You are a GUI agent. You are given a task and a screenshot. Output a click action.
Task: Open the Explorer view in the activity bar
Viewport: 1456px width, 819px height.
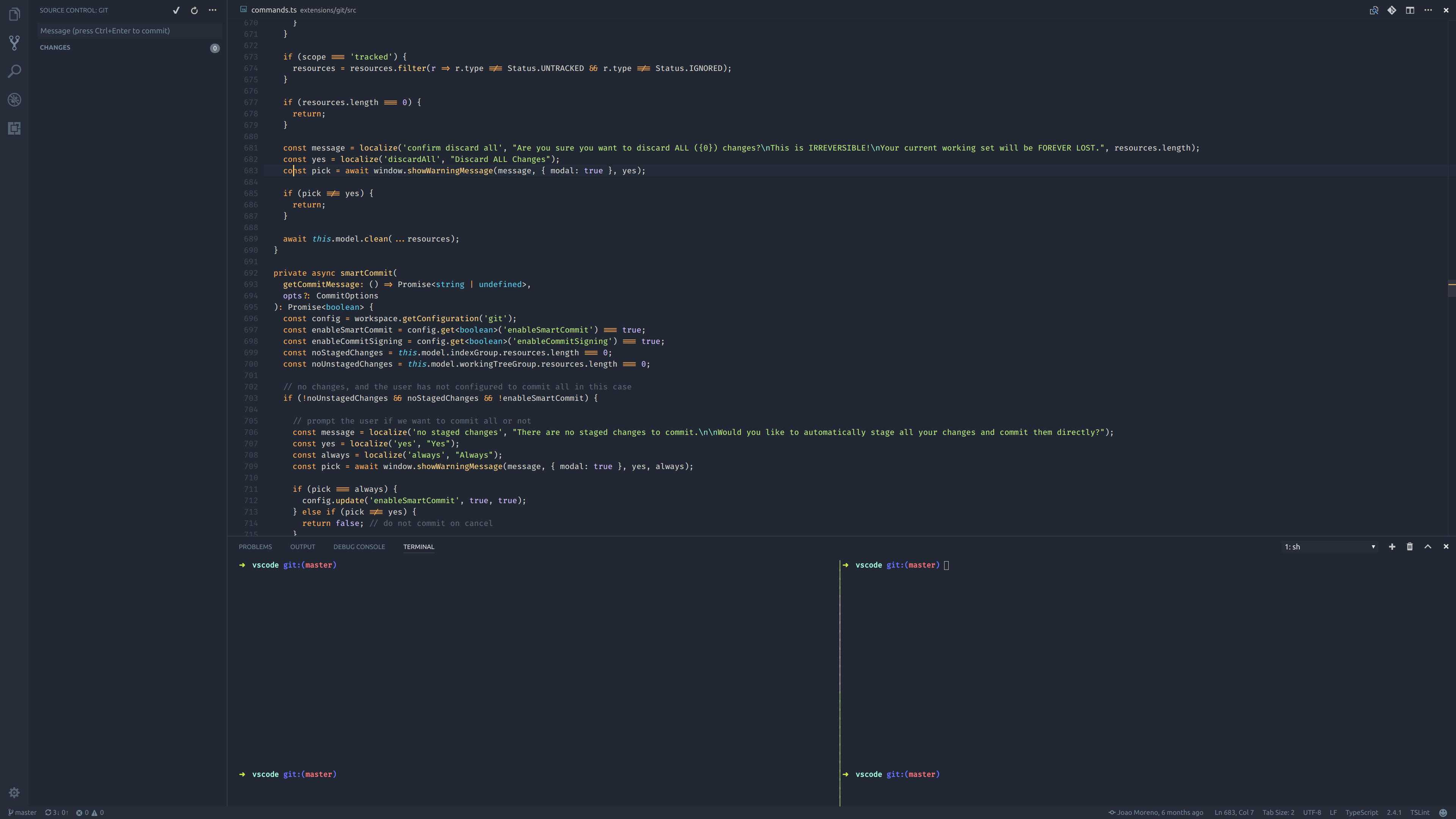14,14
